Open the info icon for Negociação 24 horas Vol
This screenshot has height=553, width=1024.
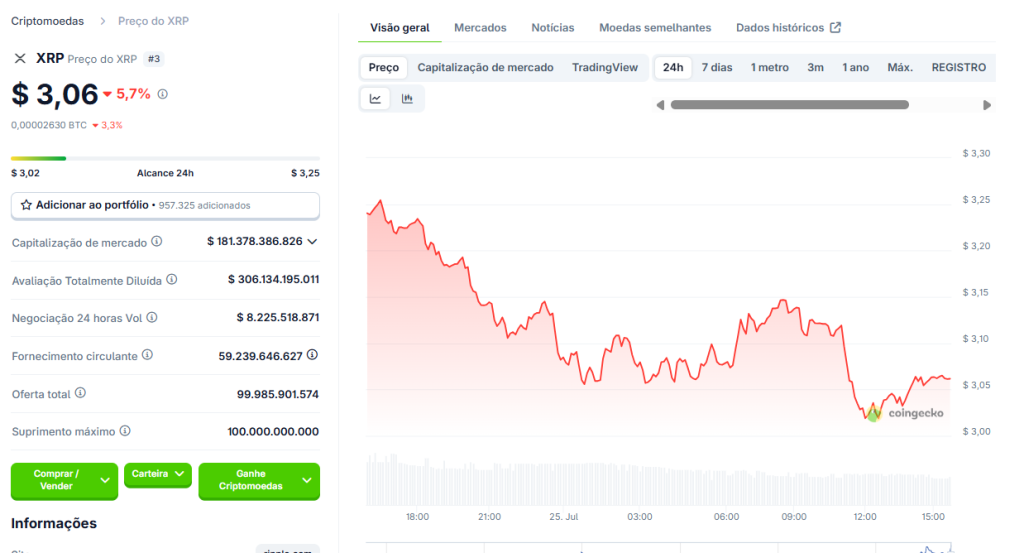tap(152, 317)
